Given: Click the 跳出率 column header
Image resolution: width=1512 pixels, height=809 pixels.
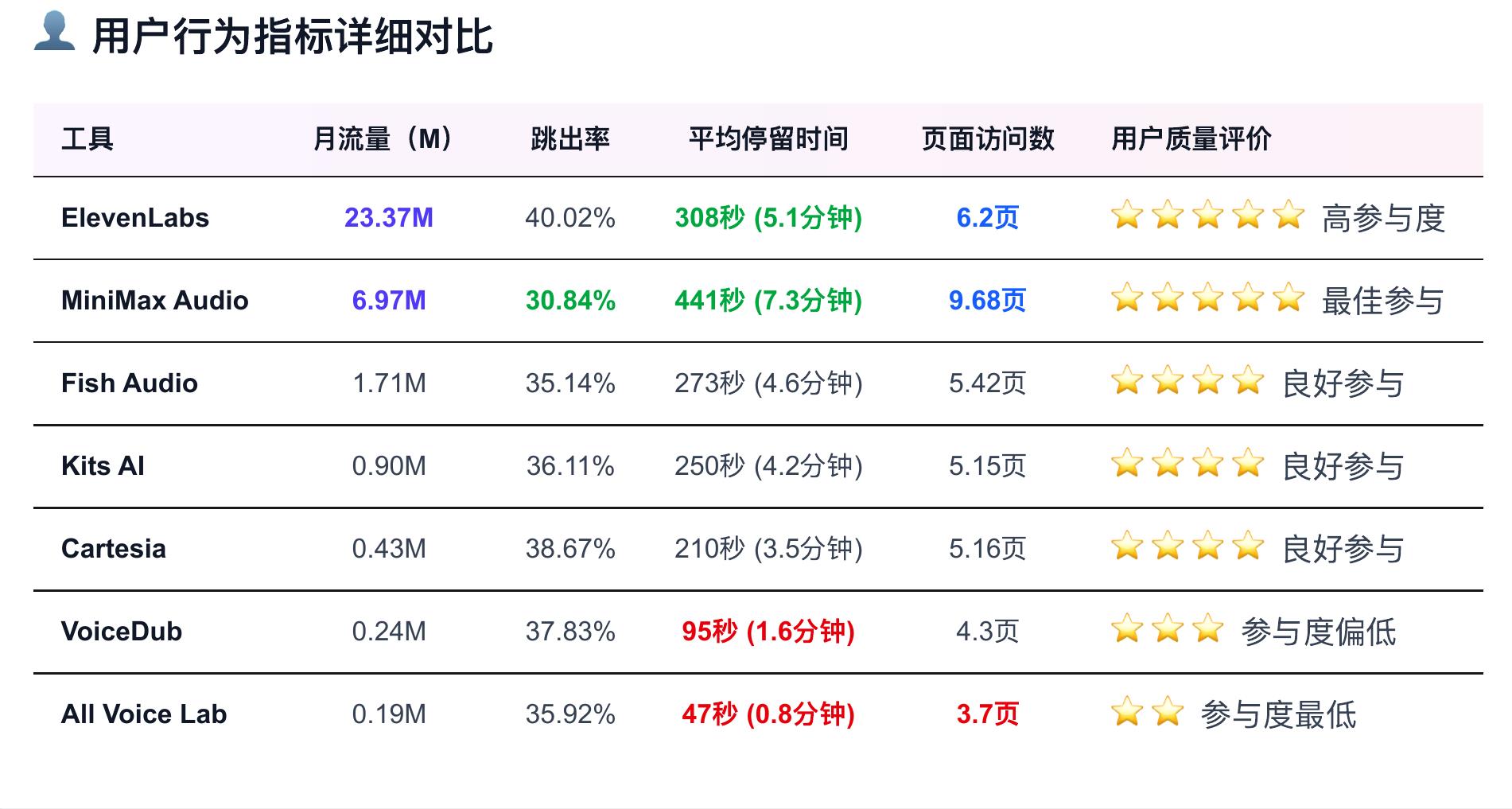Looking at the screenshot, I should tap(570, 139).
